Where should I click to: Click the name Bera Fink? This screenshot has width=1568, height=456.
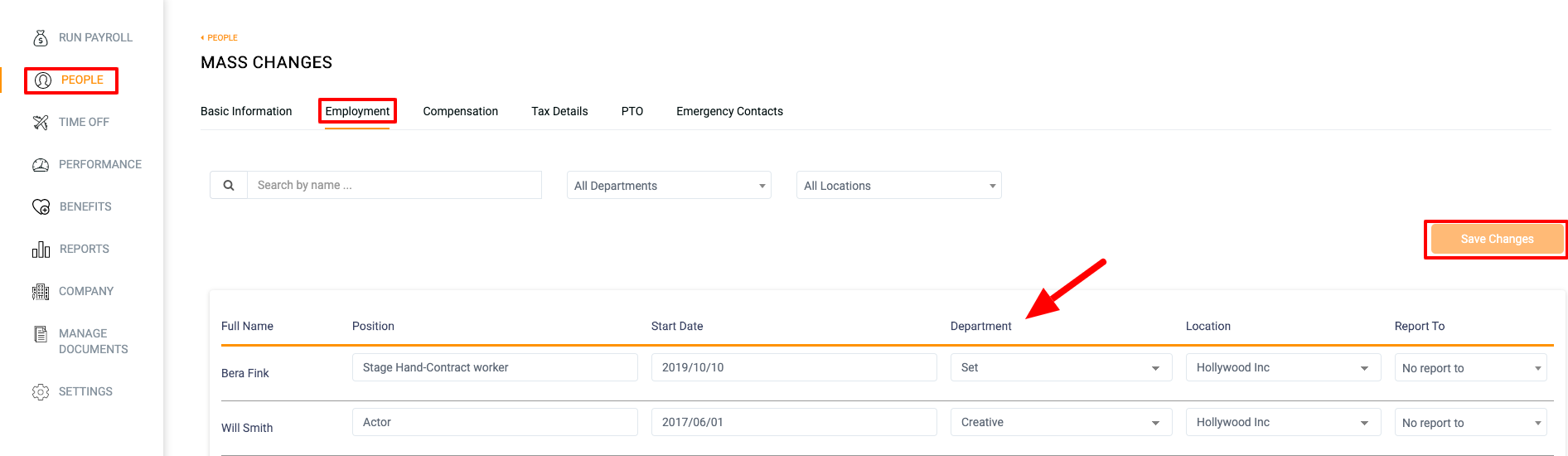coord(244,374)
